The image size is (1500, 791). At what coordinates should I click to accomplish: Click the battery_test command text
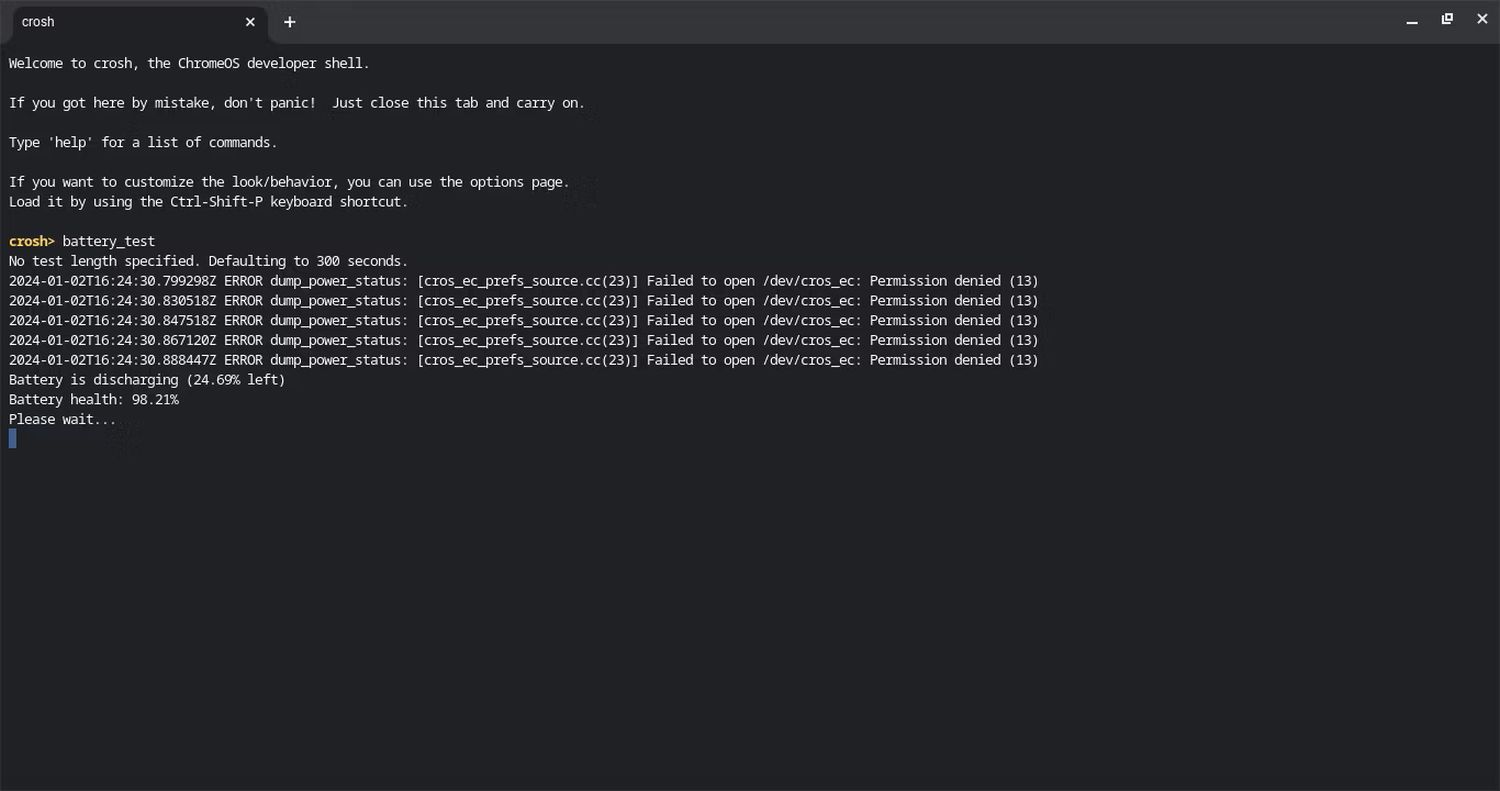[x=108, y=241]
